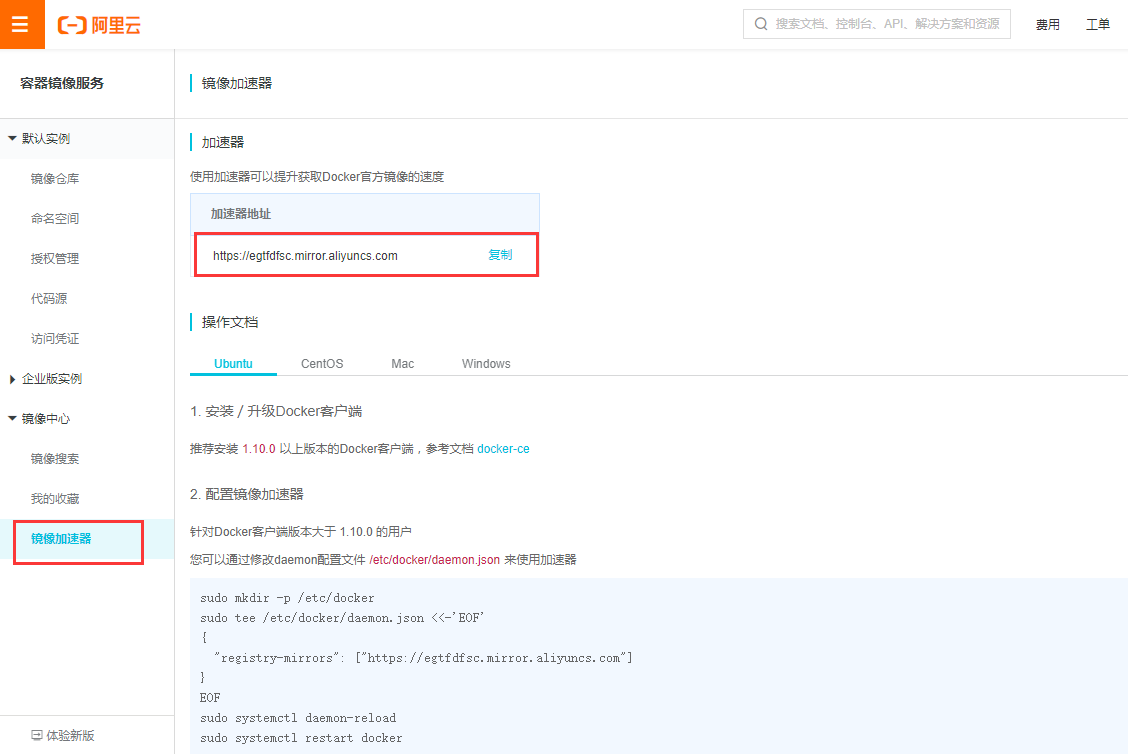Select 镜像加速器 in sidebar
1128x754 pixels.
61,538
